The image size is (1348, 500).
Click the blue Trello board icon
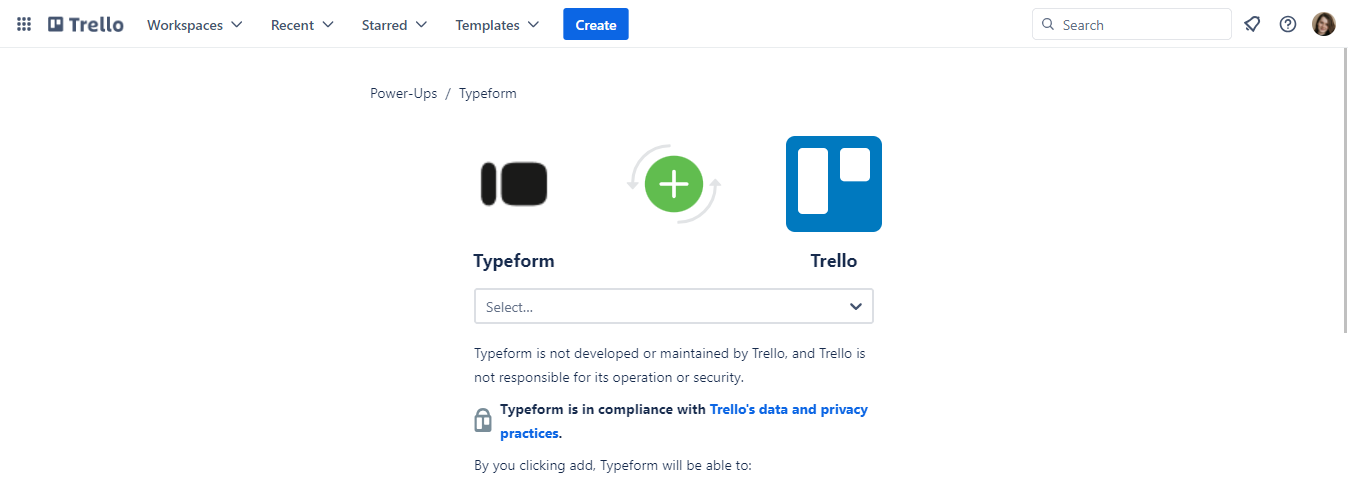pos(834,184)
